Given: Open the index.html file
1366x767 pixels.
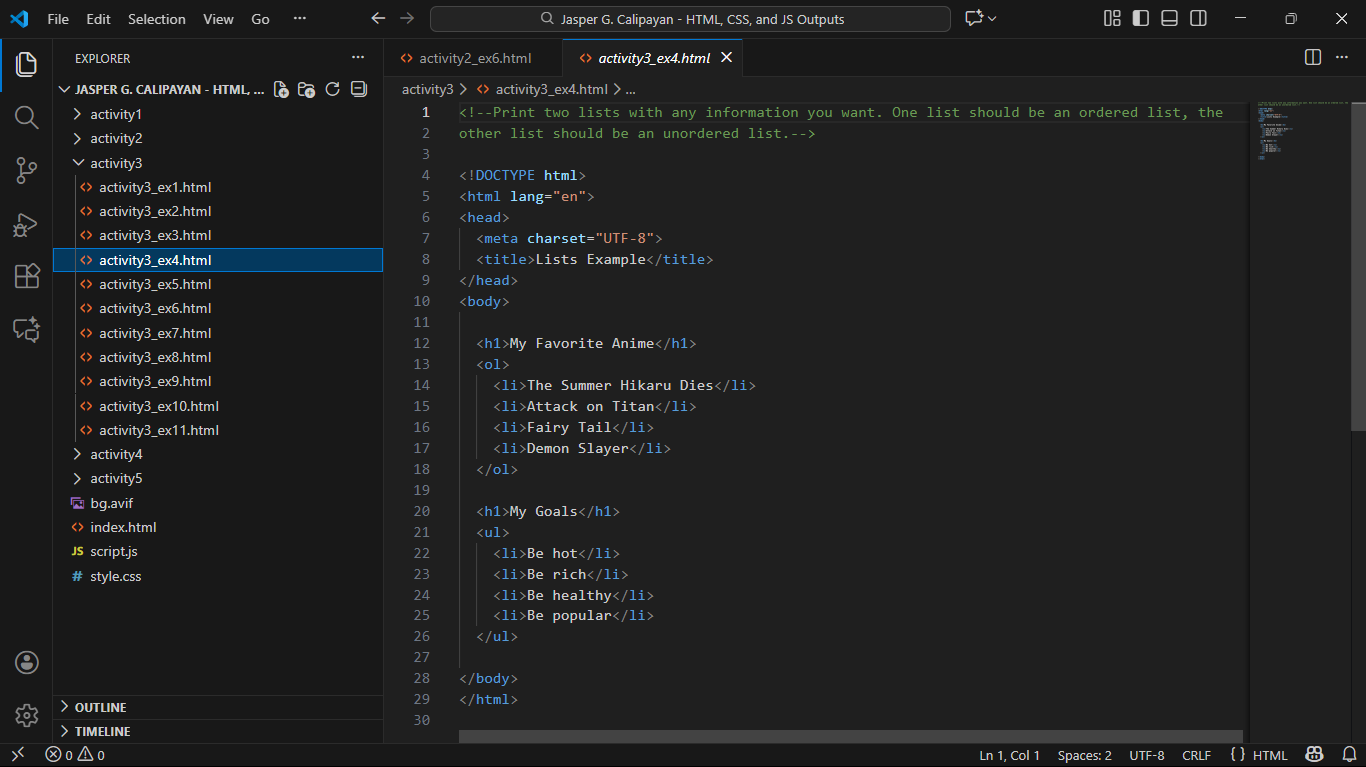Looking at the screenshot, I should pyautogui.click(x=123, y=527).
